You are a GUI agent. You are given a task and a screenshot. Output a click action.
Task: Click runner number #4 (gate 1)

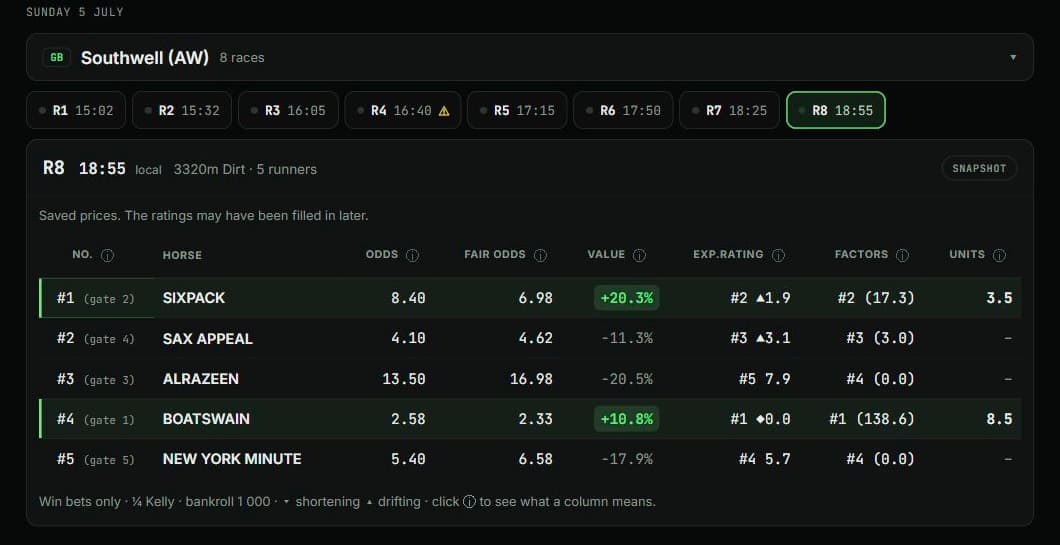(95, 419)
